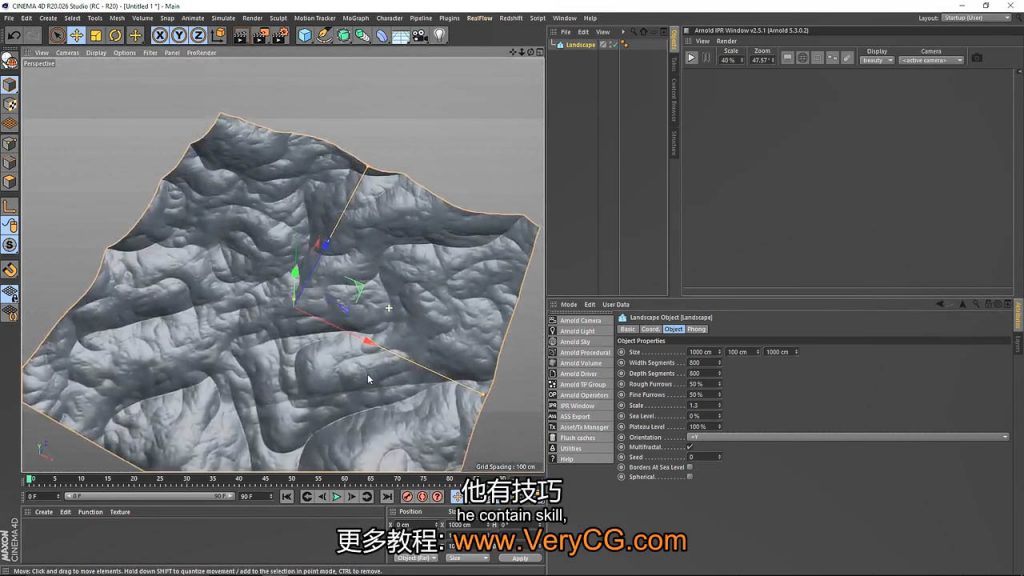Switch to the Coord. tab
This screenshot has width=1024, height=576.
tap(650, 329)
